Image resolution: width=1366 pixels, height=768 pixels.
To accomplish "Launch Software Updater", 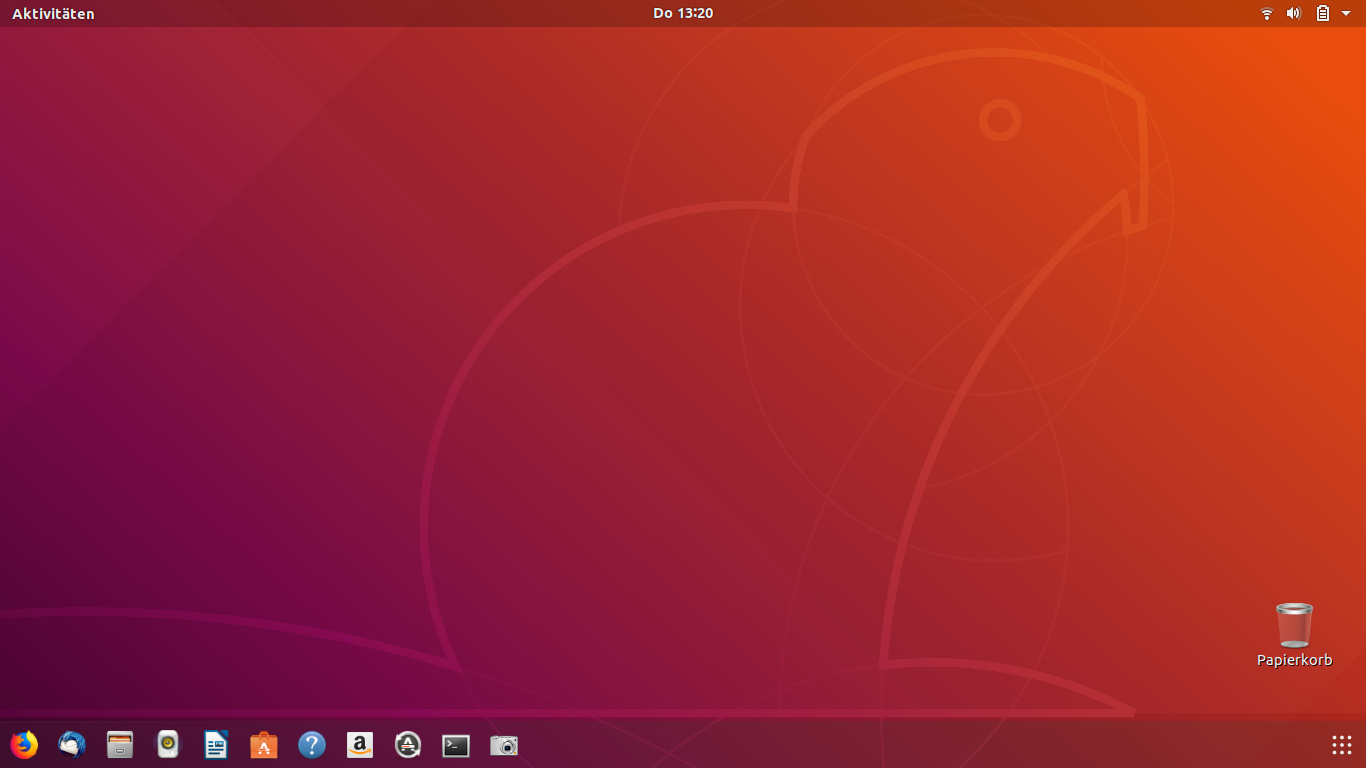I will [408, 745].
